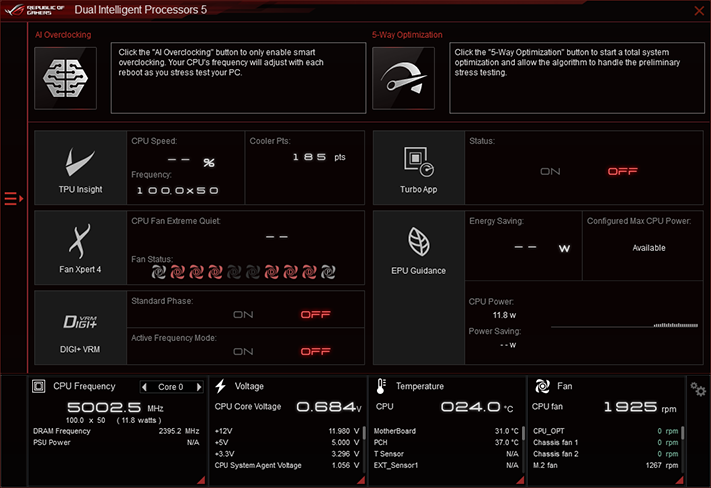Screen dimensions: 711x488
Task: Start AI Overclocking with the brain icon
Action: (66, 78)
